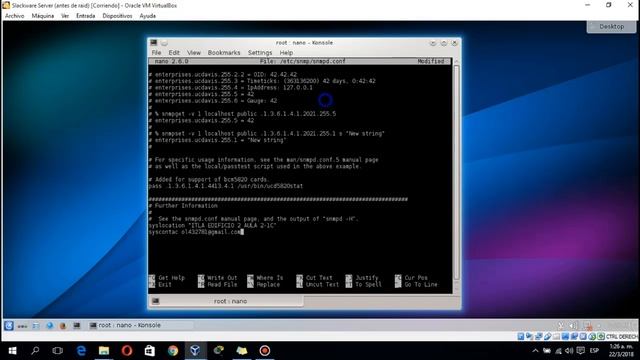Open VirtualBox Ver menu
The height and width of the screenshot is (360, 640).
(65, 16)
